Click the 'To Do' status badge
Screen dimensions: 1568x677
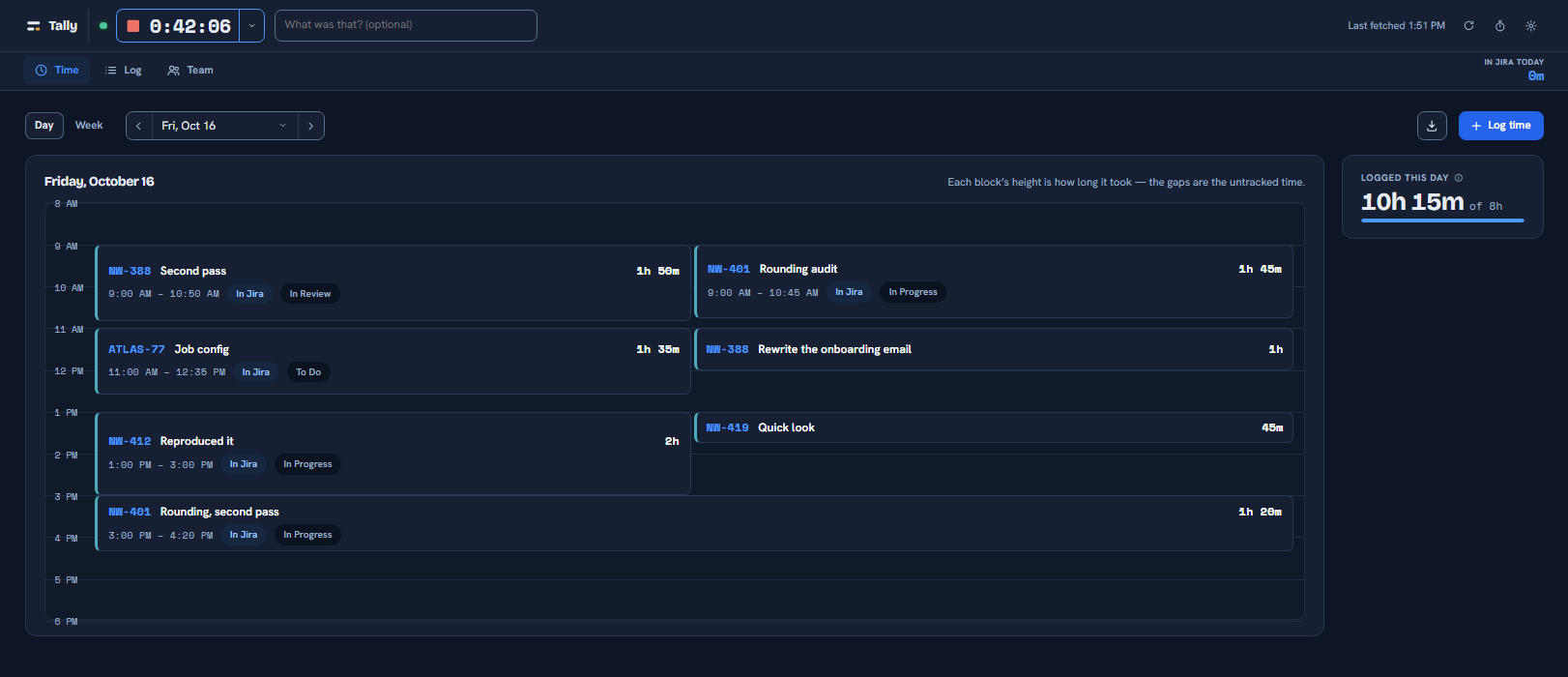point(308,372)
